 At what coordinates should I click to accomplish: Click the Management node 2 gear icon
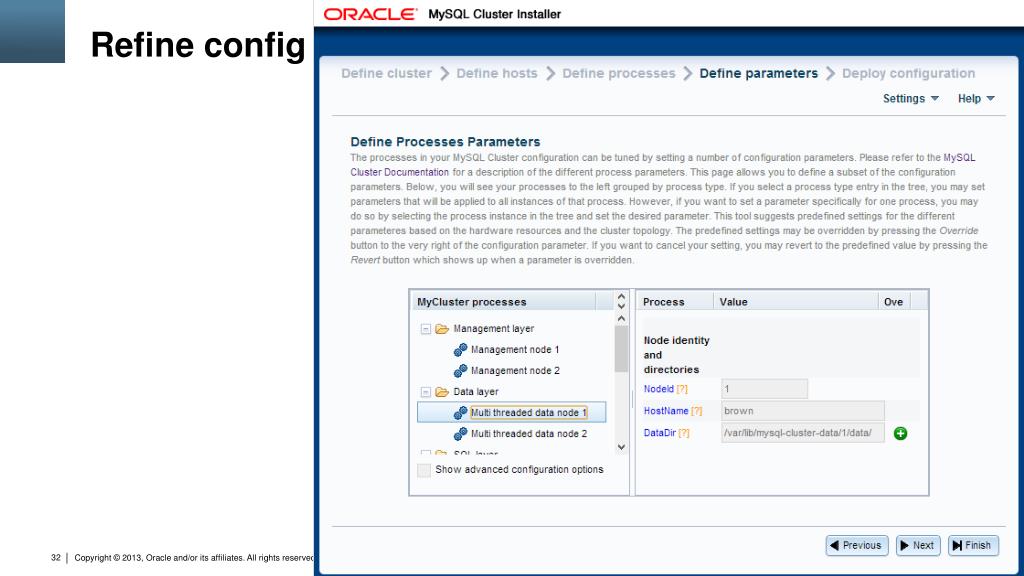point(460,371)
